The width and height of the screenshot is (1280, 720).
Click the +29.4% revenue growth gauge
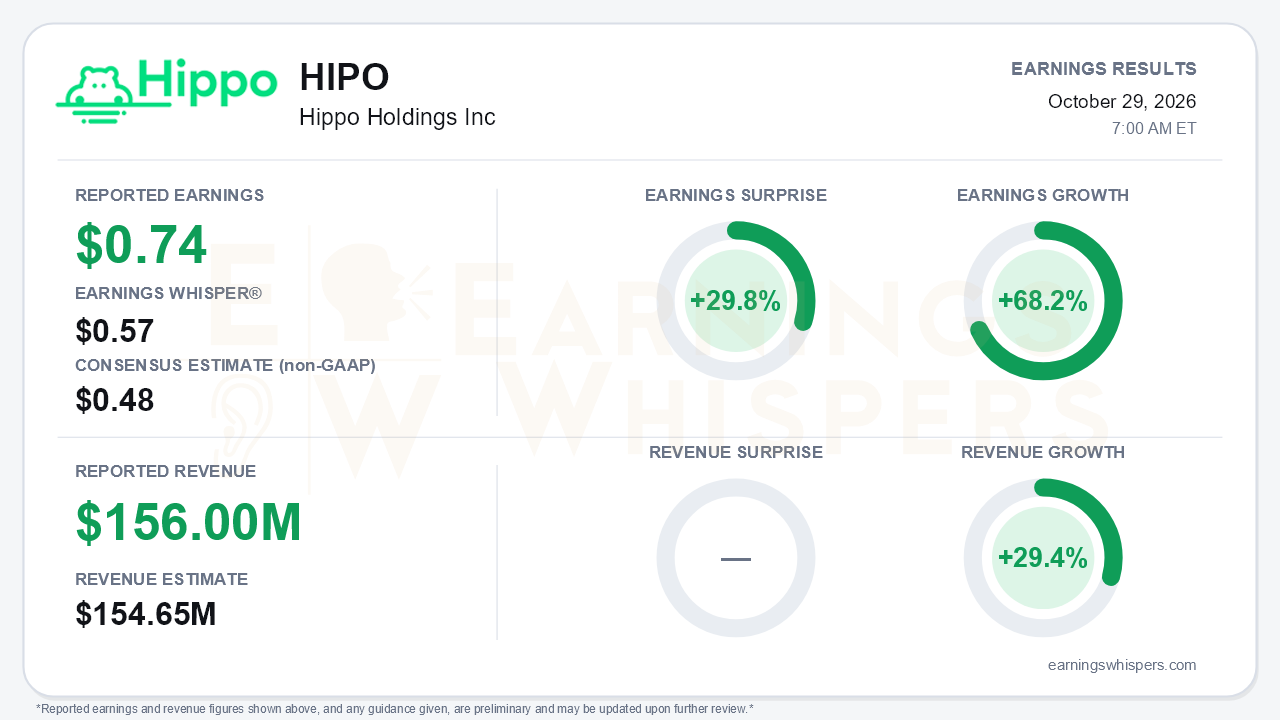coord(1043,558)
